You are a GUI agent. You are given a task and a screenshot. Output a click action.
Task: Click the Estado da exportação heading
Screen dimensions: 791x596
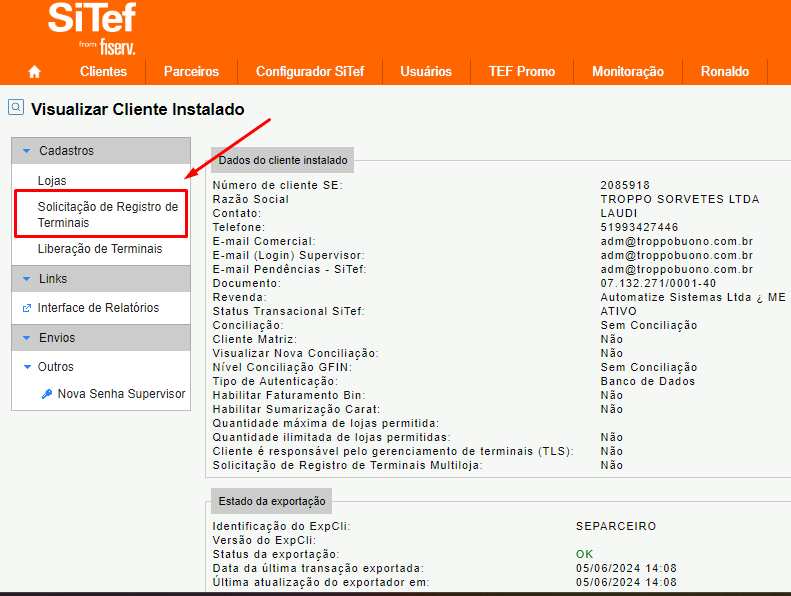[272, 501]
